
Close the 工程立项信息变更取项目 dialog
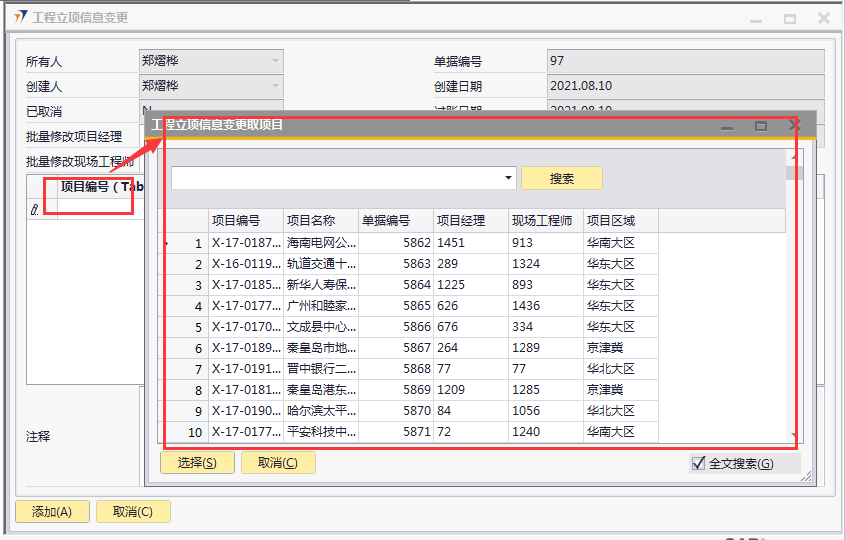tap(794, 126)
